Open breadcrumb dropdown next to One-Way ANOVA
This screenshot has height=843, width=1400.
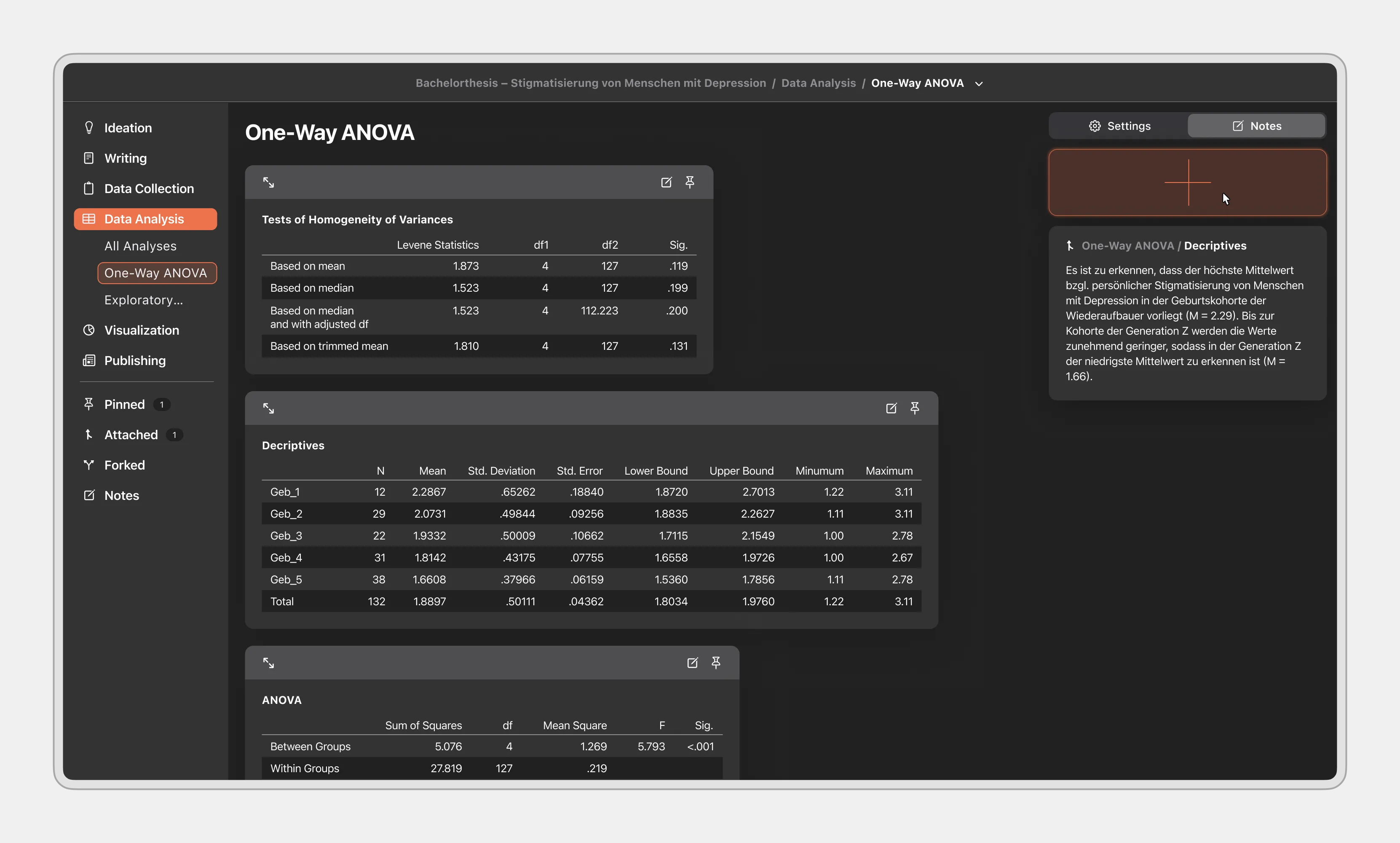coord(979,83)
